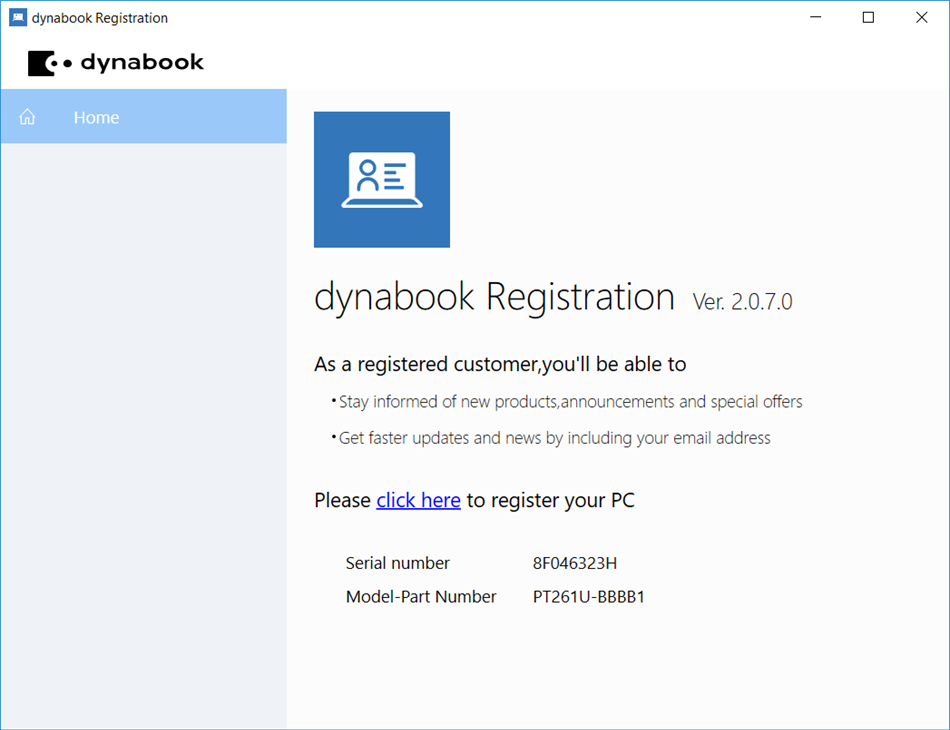Click the 'Model-Part Number' label
Viewport: 950px width, 730px height.
tap(421, 597)
